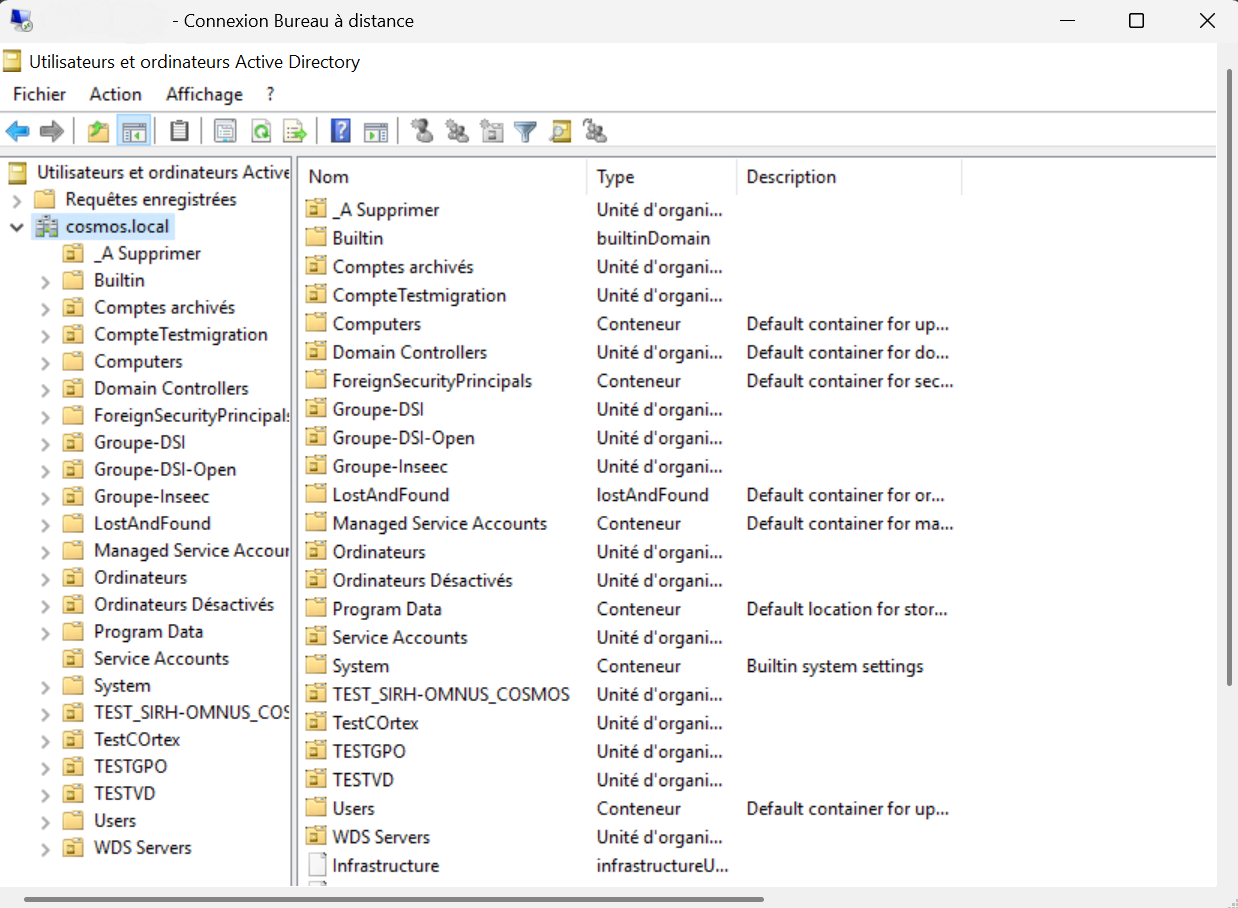This screenshot has height=908, width=1238.
Task: Select Users in the left tree
Action: 115,821
